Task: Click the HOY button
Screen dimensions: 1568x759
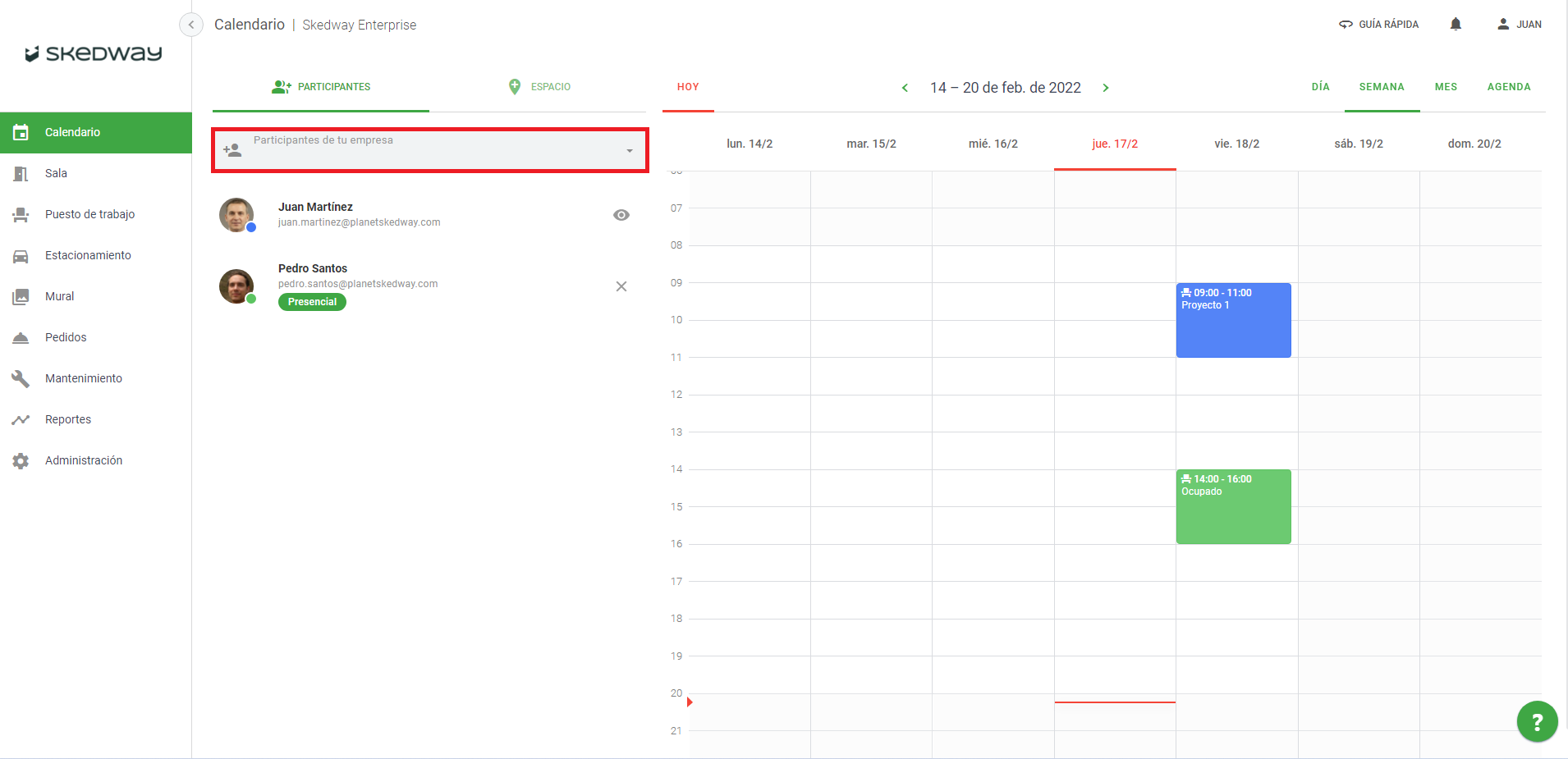Action: click(x=688, y=87)
